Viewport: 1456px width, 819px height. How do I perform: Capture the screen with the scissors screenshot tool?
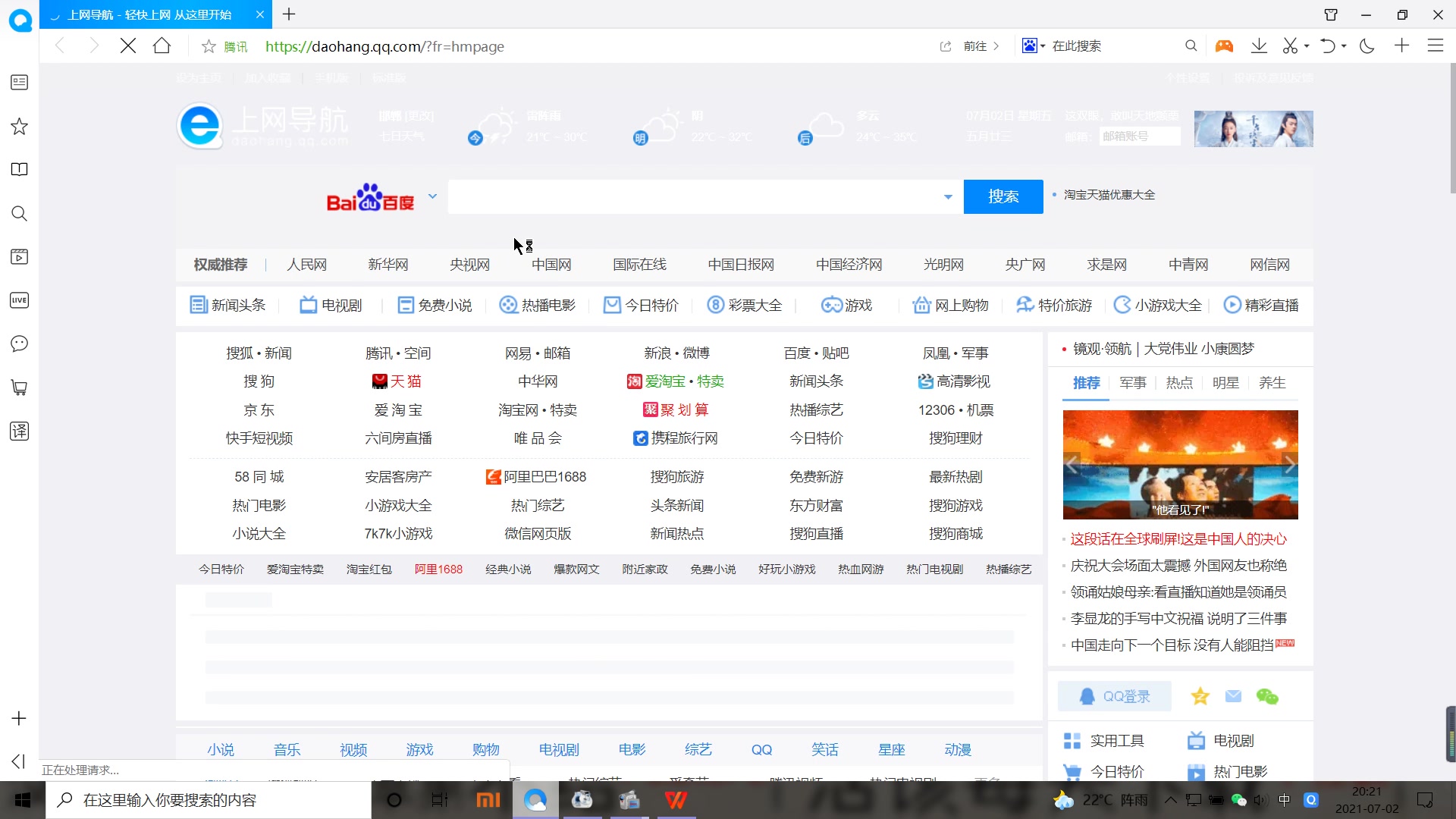1290,45
